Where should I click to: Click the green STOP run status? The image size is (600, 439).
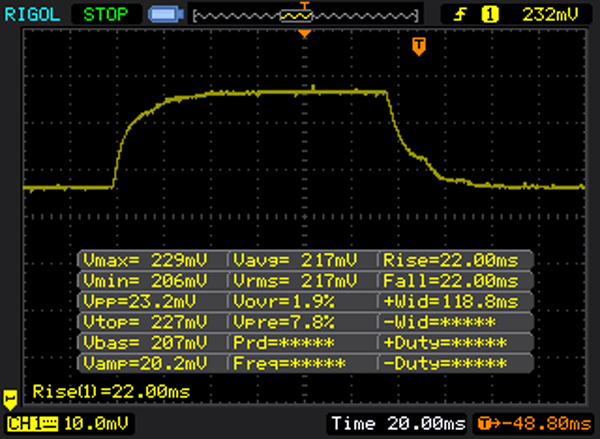(106, 15)
